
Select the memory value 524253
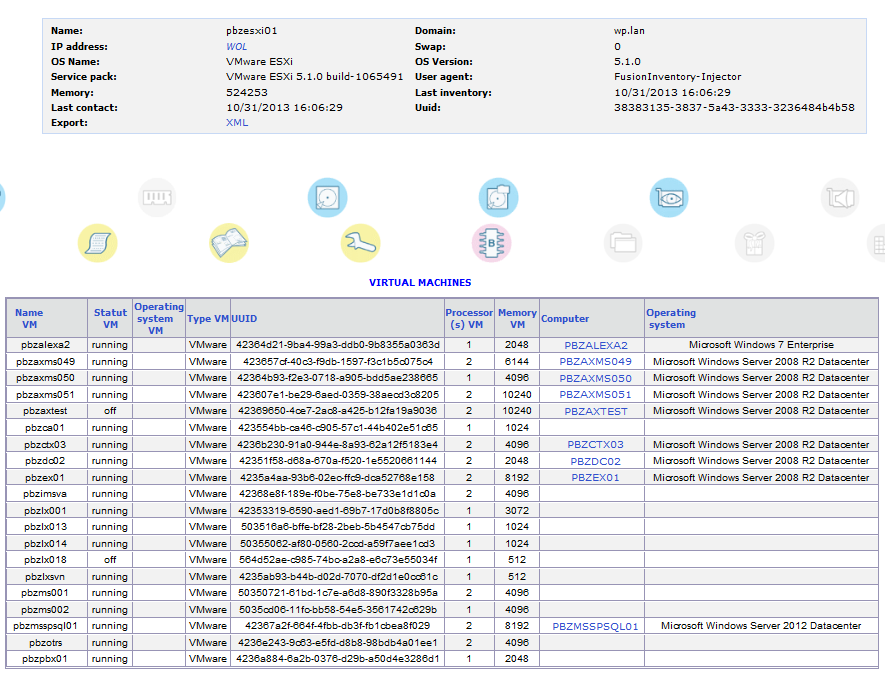tap(247, 93)
